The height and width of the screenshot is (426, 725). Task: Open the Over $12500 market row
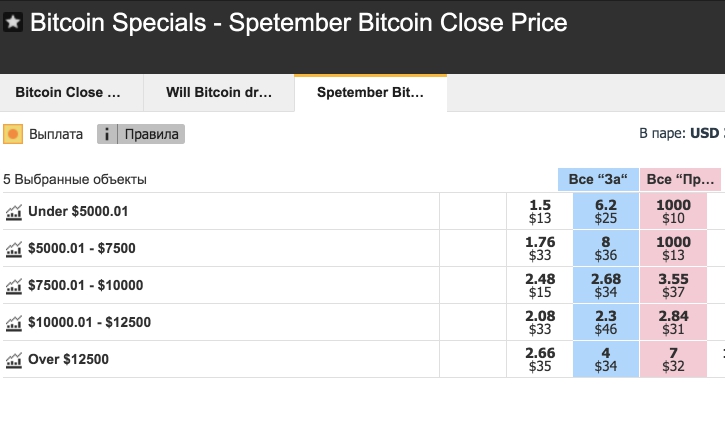221,359
